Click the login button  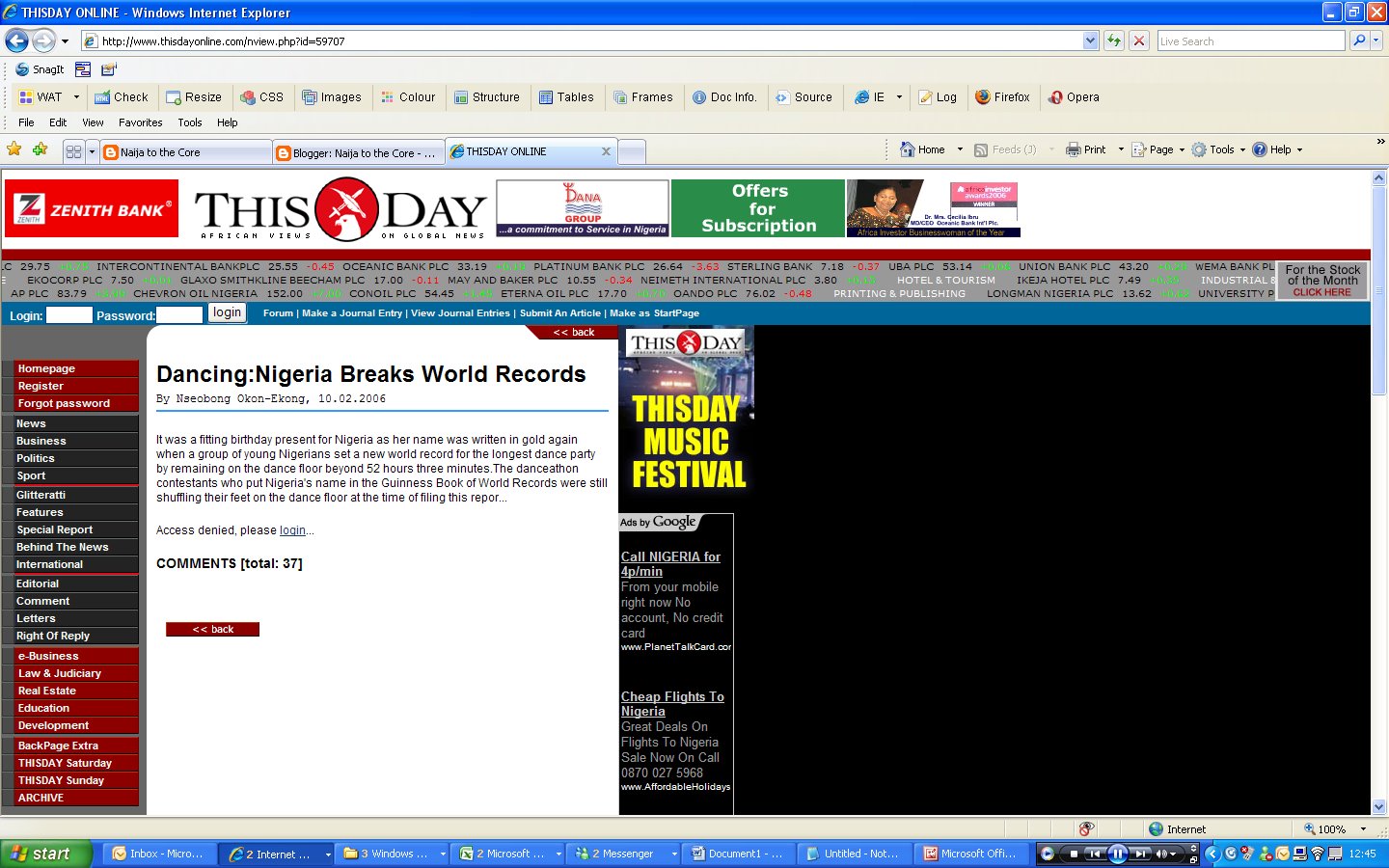[228, 312]
